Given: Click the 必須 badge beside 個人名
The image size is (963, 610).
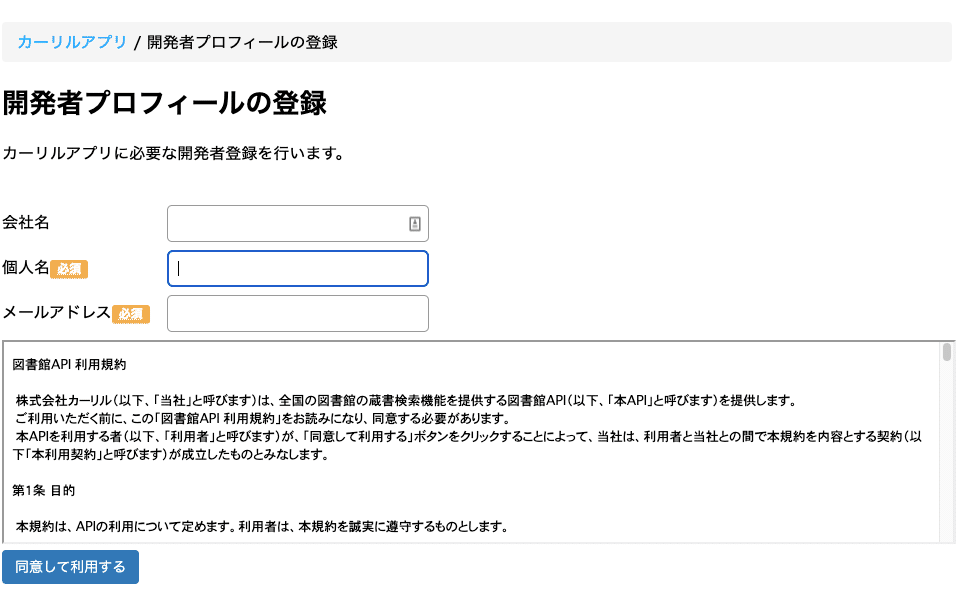Looking at the screenshot, I should 69,269.
